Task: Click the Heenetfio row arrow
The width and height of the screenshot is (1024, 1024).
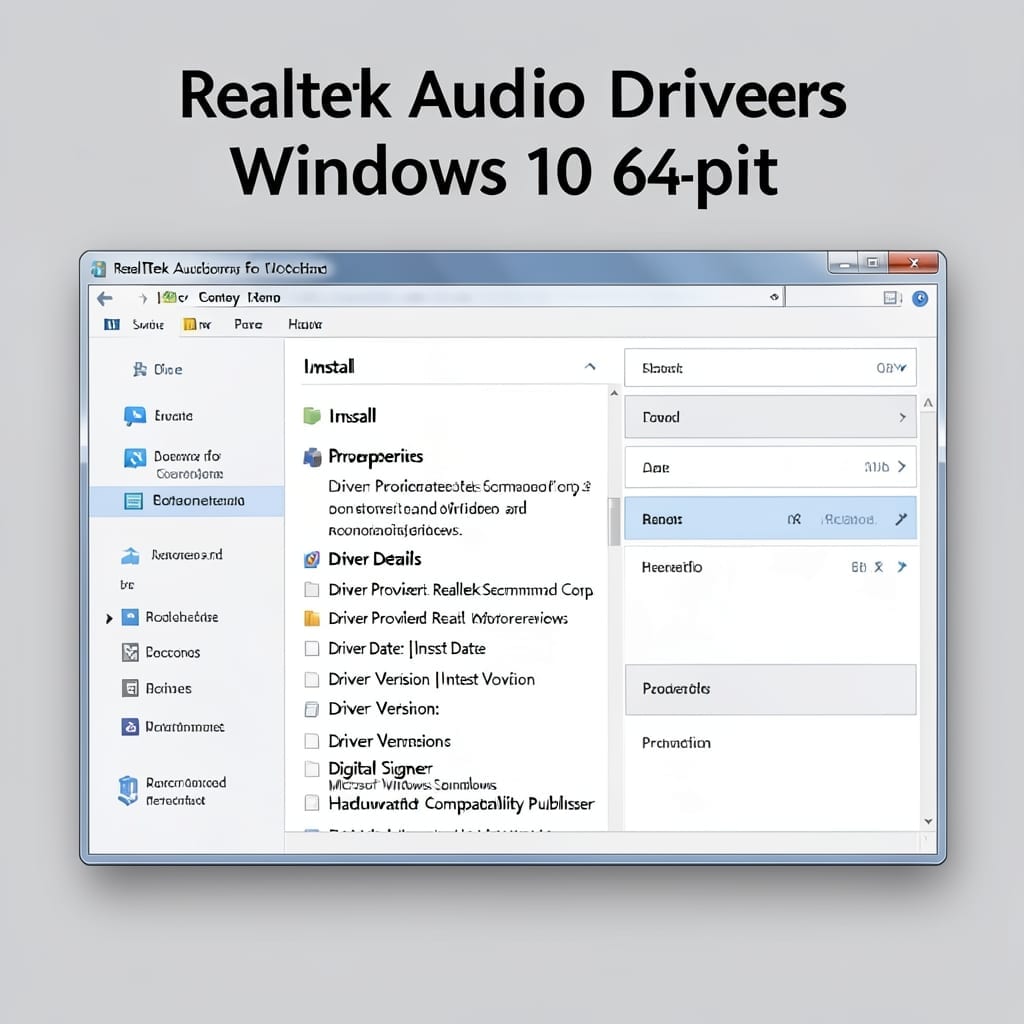Action: click(x=902, y=567)
